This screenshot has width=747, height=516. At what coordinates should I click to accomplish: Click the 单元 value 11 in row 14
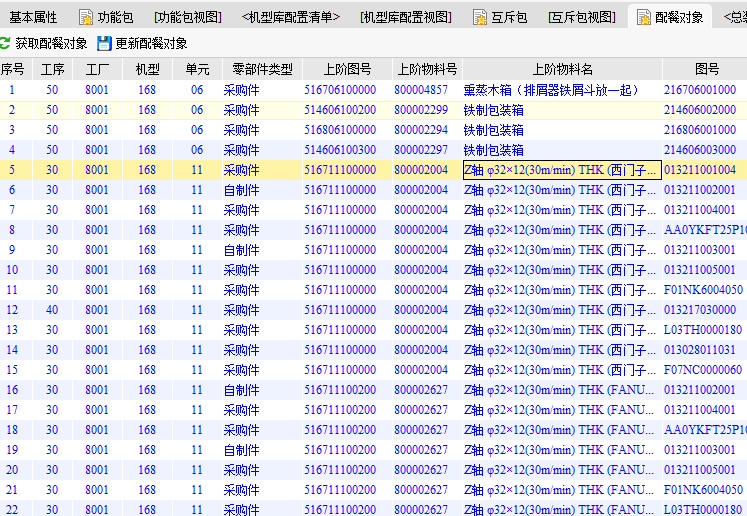(x=197, y=350)
